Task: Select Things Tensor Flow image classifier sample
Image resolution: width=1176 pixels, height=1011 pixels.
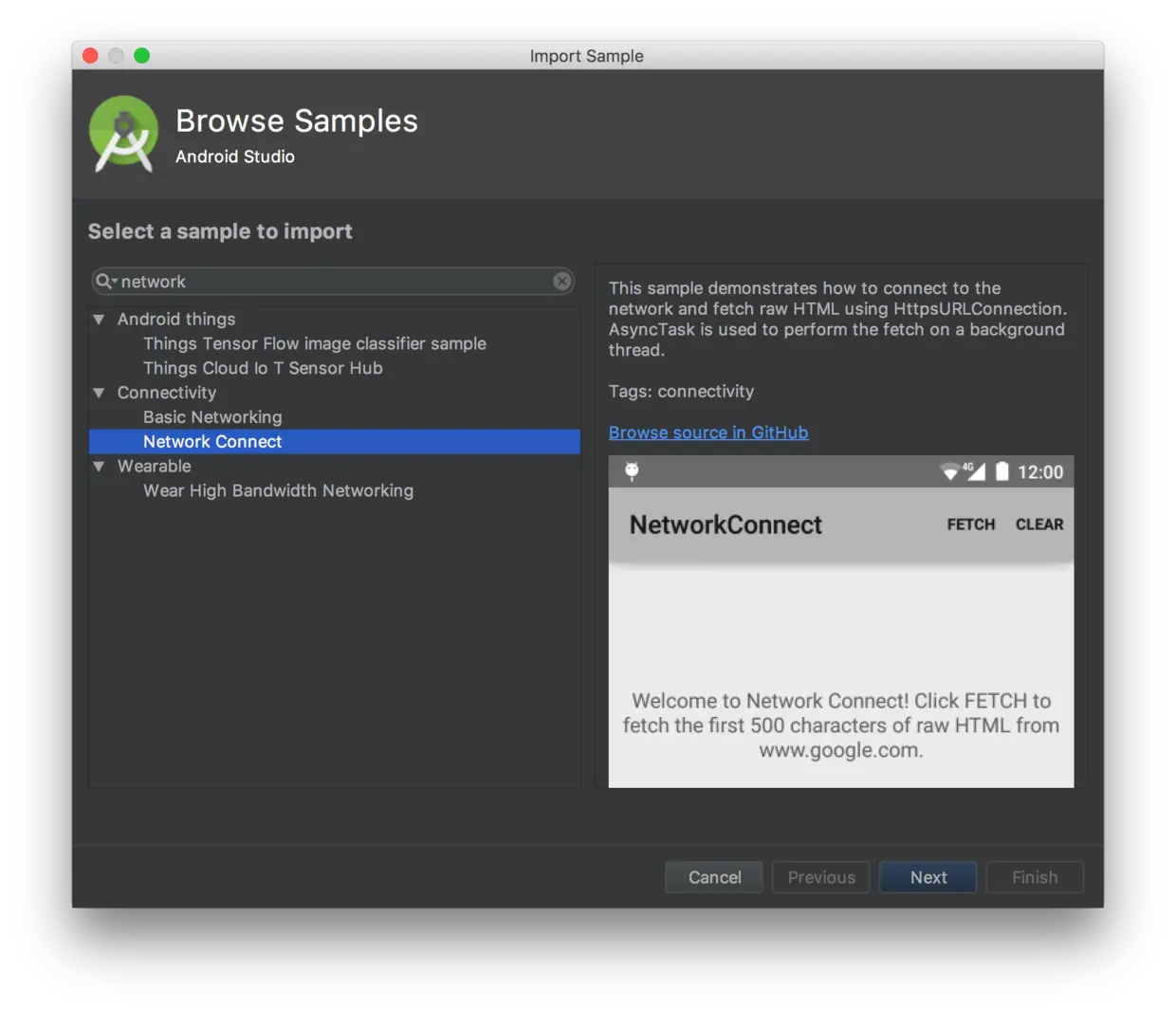Action: pos(315,343)
